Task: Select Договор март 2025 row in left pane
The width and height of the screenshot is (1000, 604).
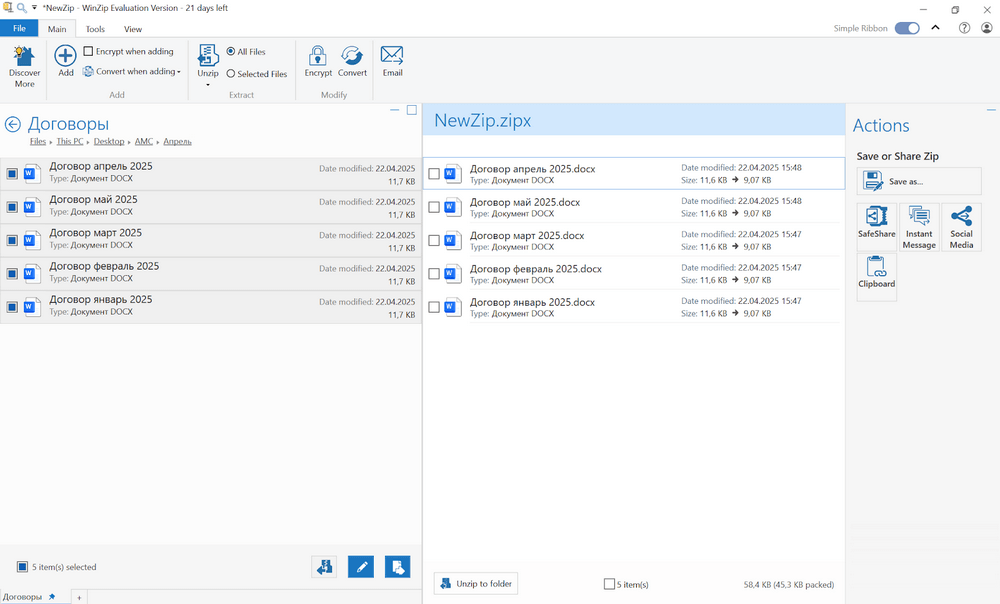Action: [210, 240]
